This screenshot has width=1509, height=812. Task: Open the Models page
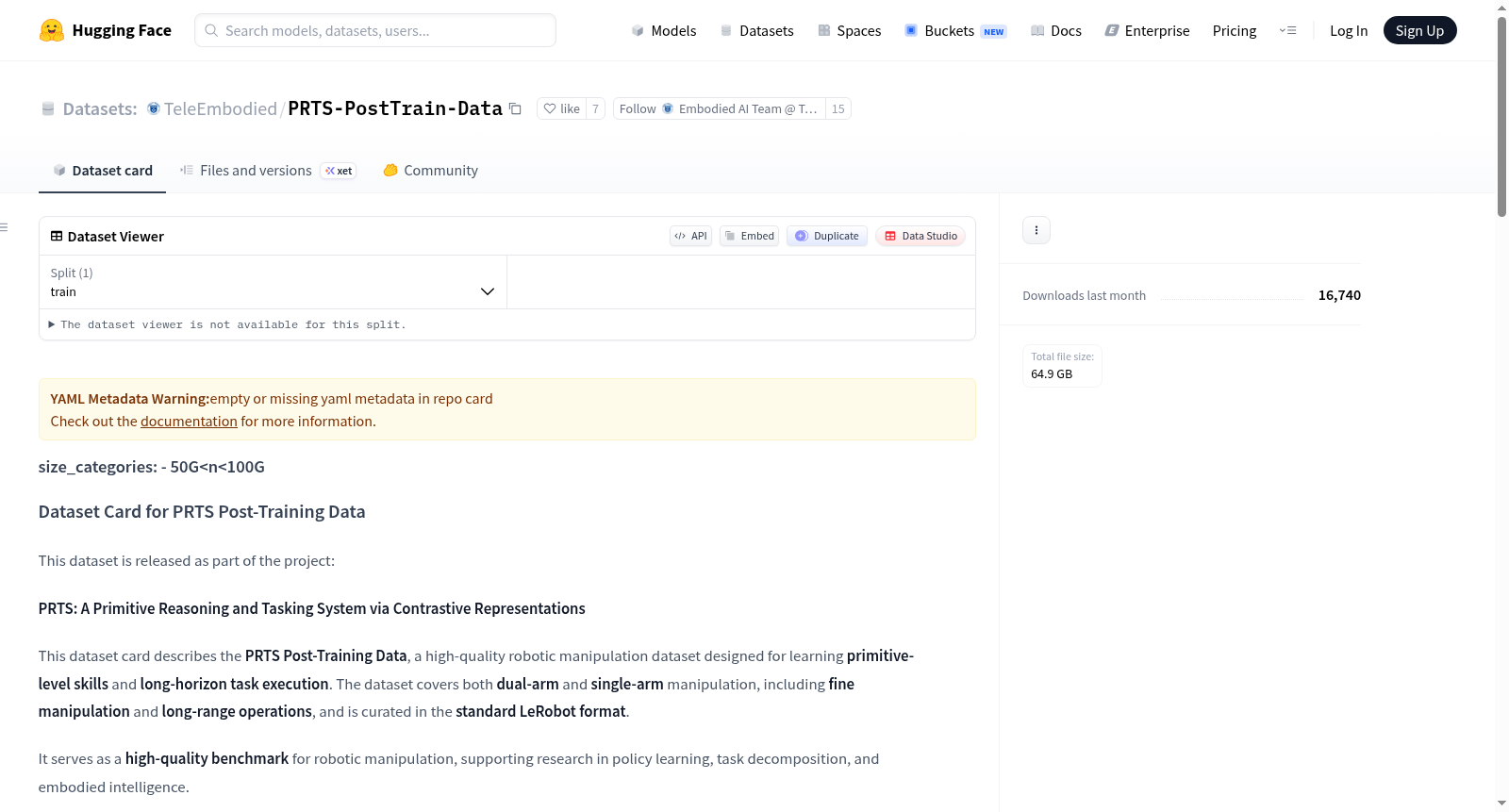(664, 30)
